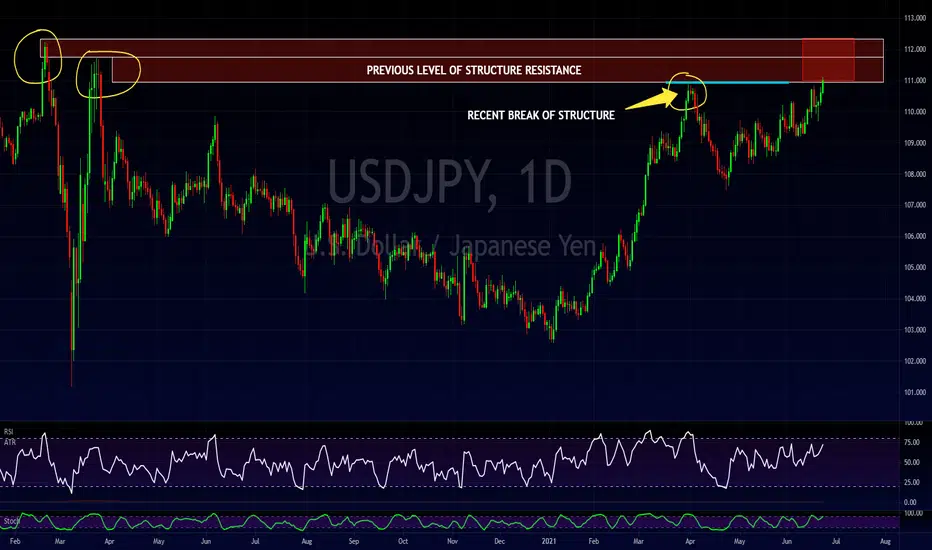932x550 pixels.
Task: Click the Stoch indicator label
Action: [x=11, y=521]
